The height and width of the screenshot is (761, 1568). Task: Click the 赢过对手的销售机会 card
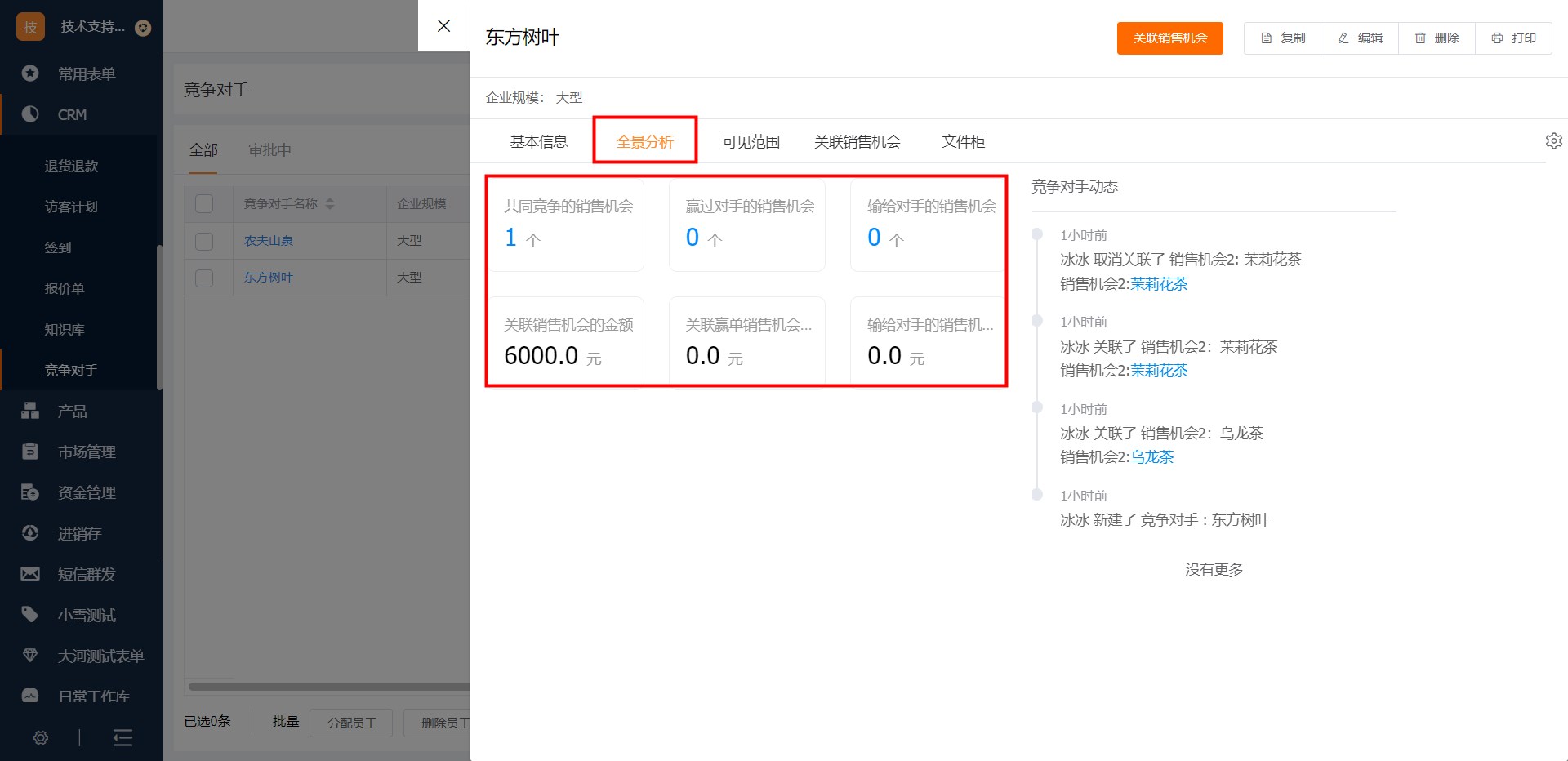point(747,225)
